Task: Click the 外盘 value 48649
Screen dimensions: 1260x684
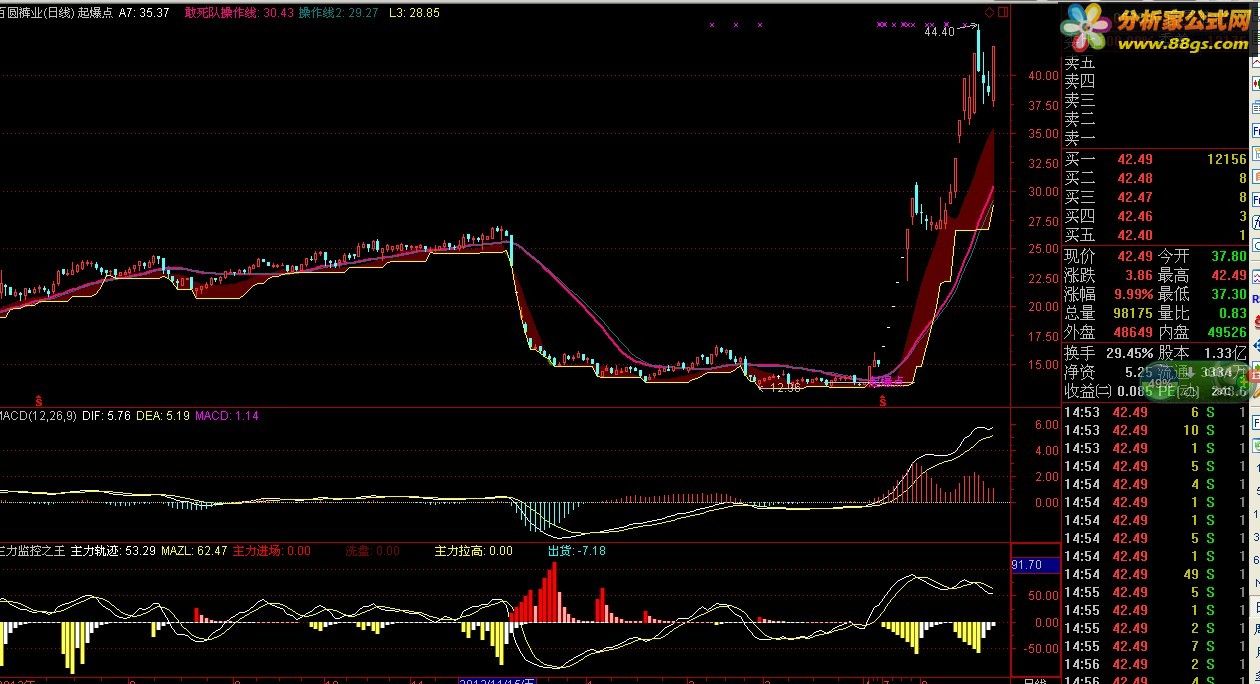Action: pyautogui.click(x=1133, y=332)
